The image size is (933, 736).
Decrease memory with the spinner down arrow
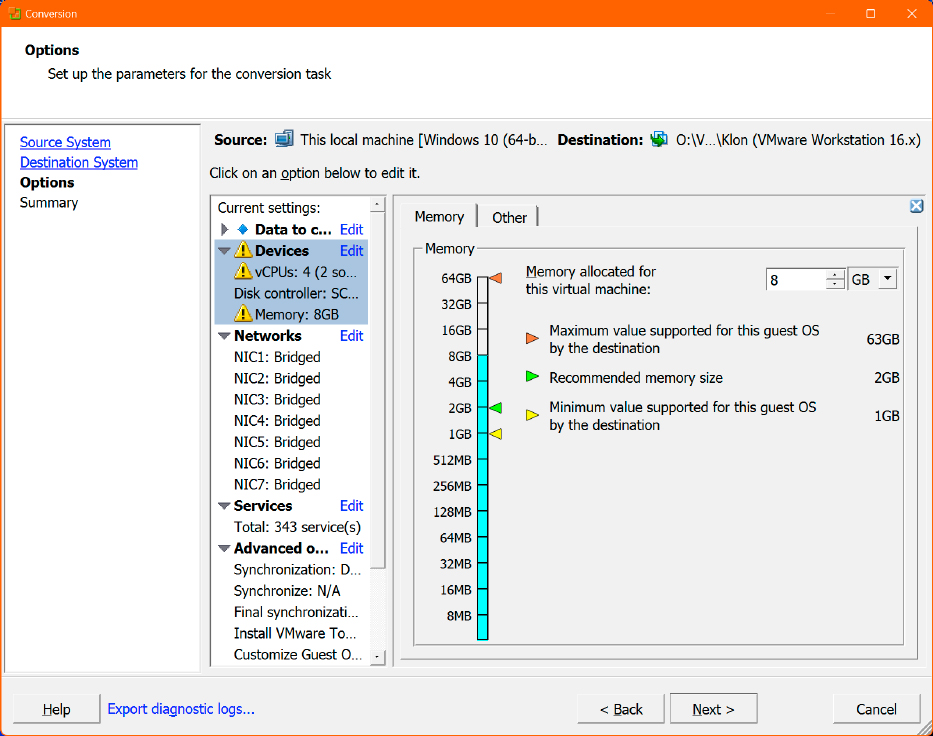click(x=835, y=284)
